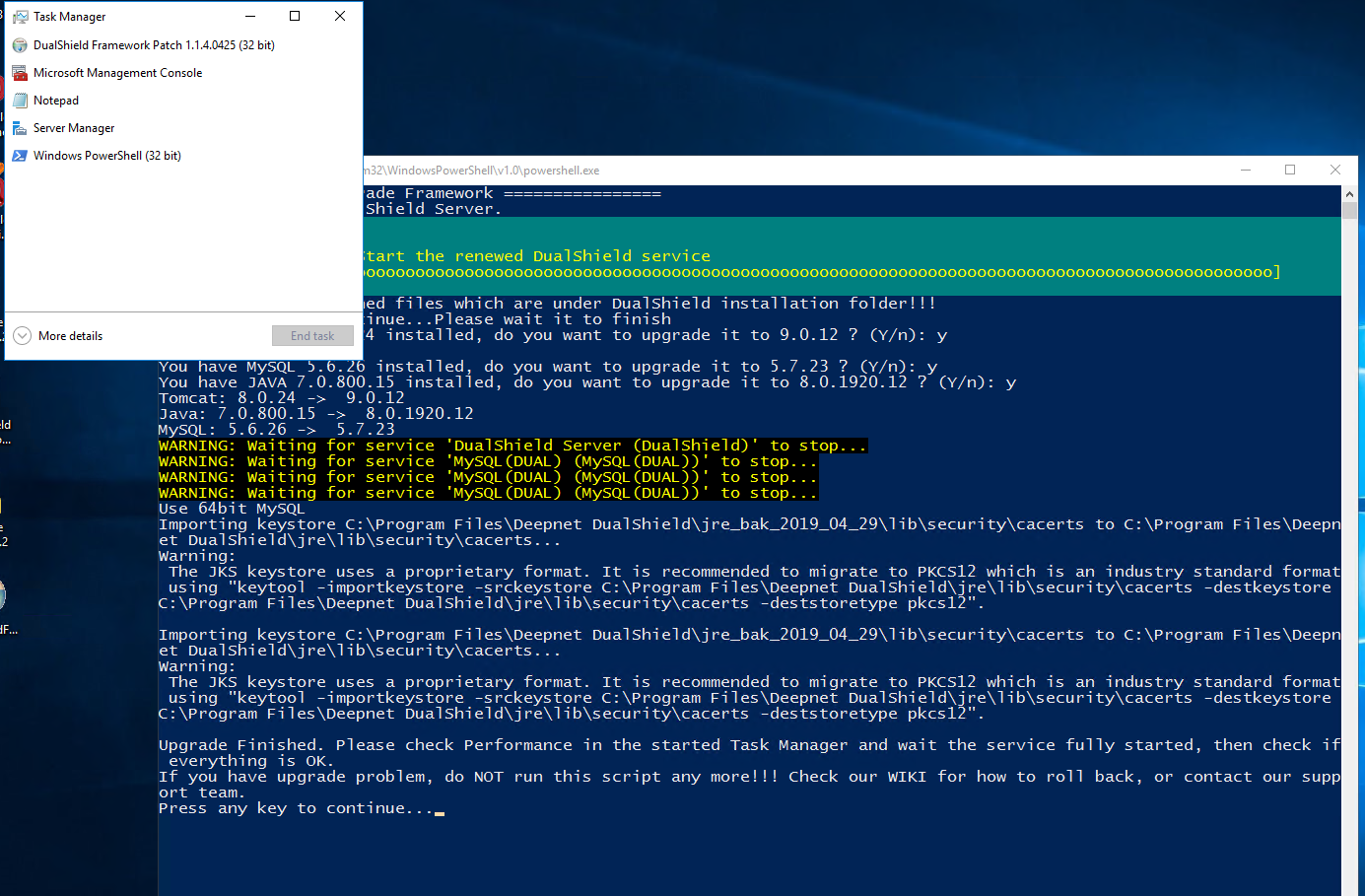
Task: Select Windows PowerShell (32 bit) in the list
Action: (x=106, y=156)
